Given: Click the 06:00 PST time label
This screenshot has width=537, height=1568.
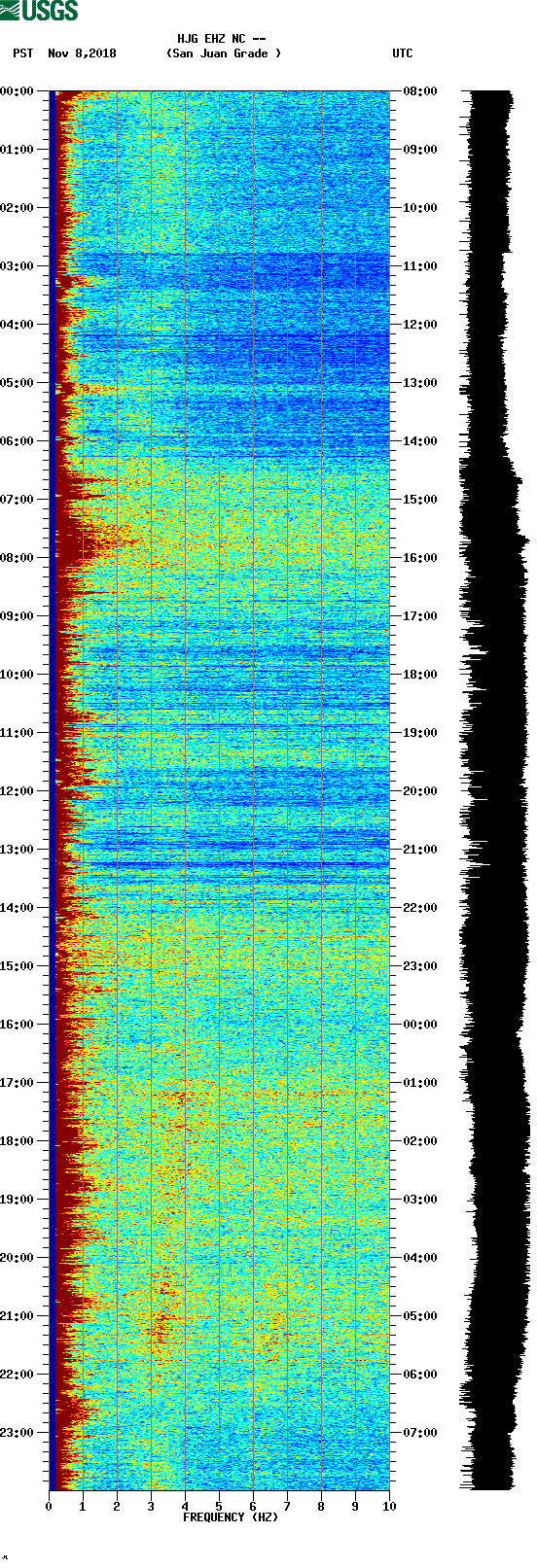Looking at the screenshot, I should tap(18, 441).
